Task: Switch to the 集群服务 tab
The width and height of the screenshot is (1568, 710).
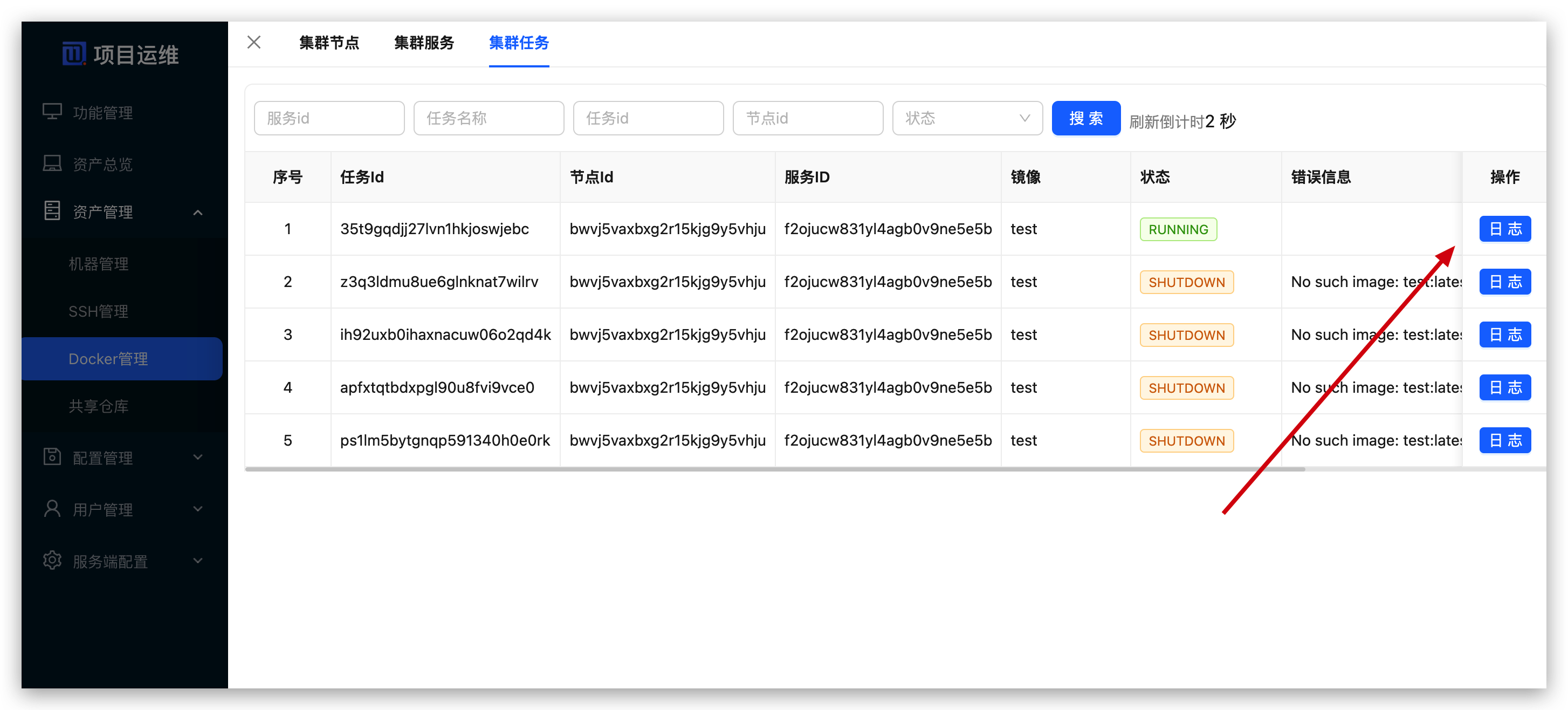Action: tap(424, 43)
